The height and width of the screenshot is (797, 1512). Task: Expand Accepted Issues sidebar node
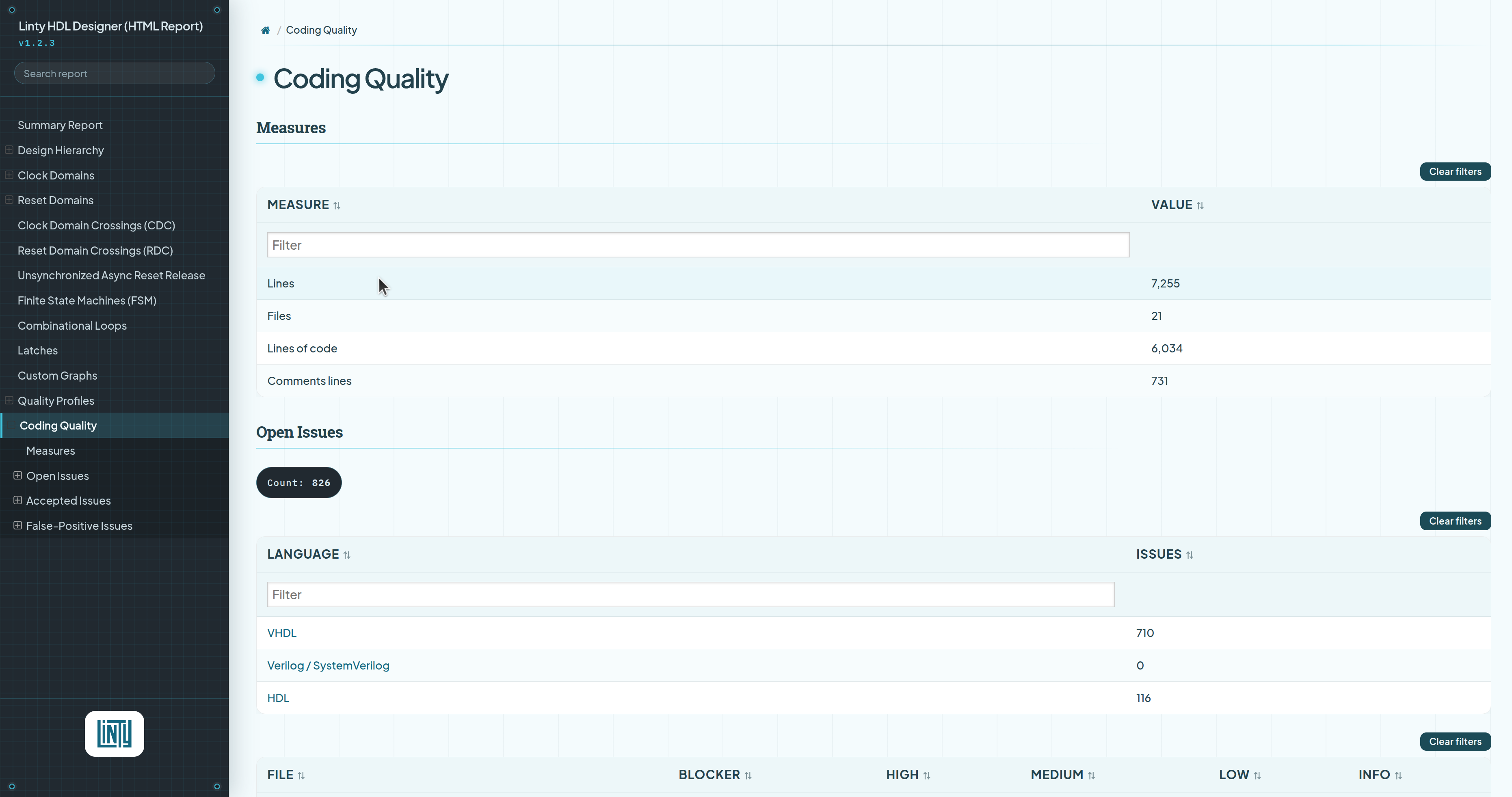[17, 500]
